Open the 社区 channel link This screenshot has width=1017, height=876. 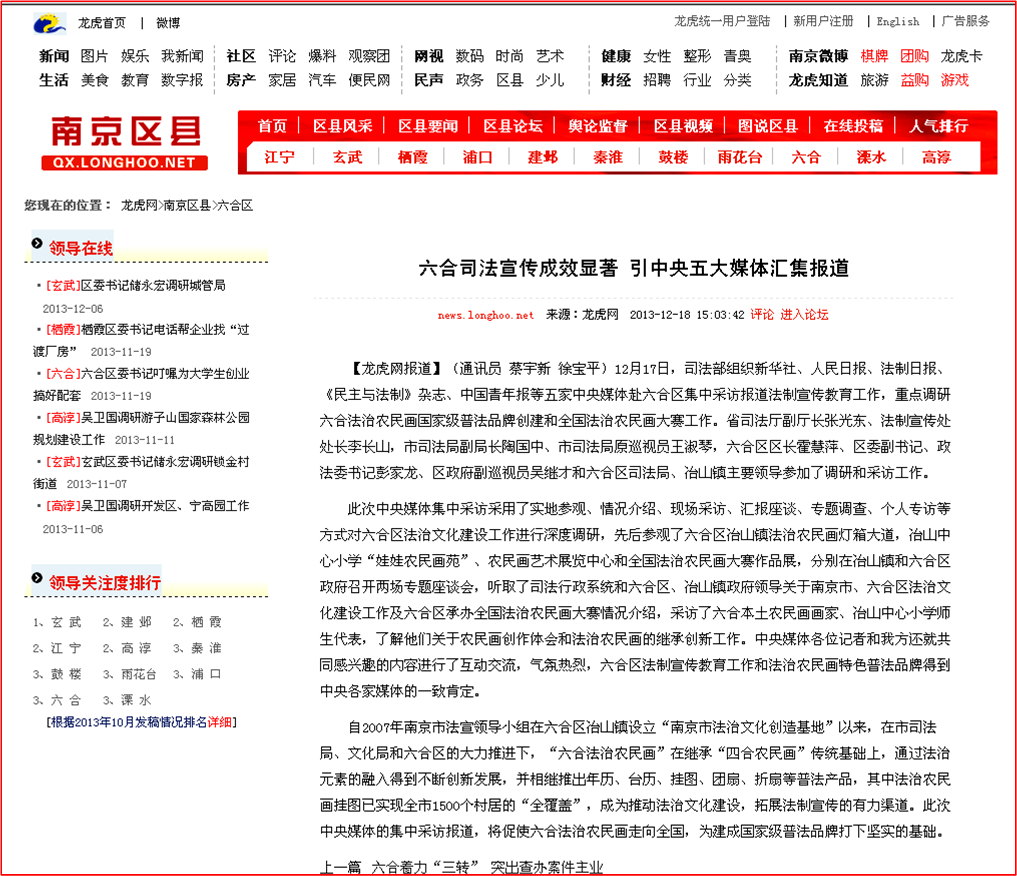click(241, 56)
